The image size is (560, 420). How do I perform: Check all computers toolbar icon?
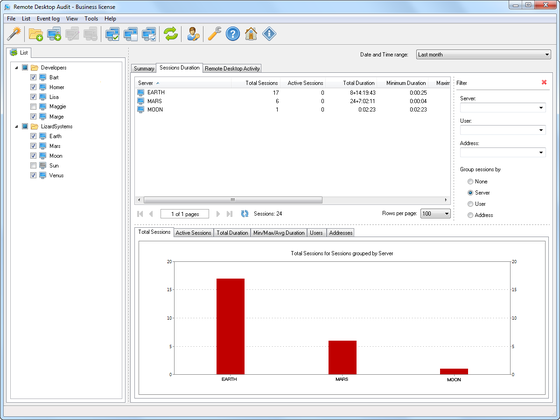[x=112, y=34]
